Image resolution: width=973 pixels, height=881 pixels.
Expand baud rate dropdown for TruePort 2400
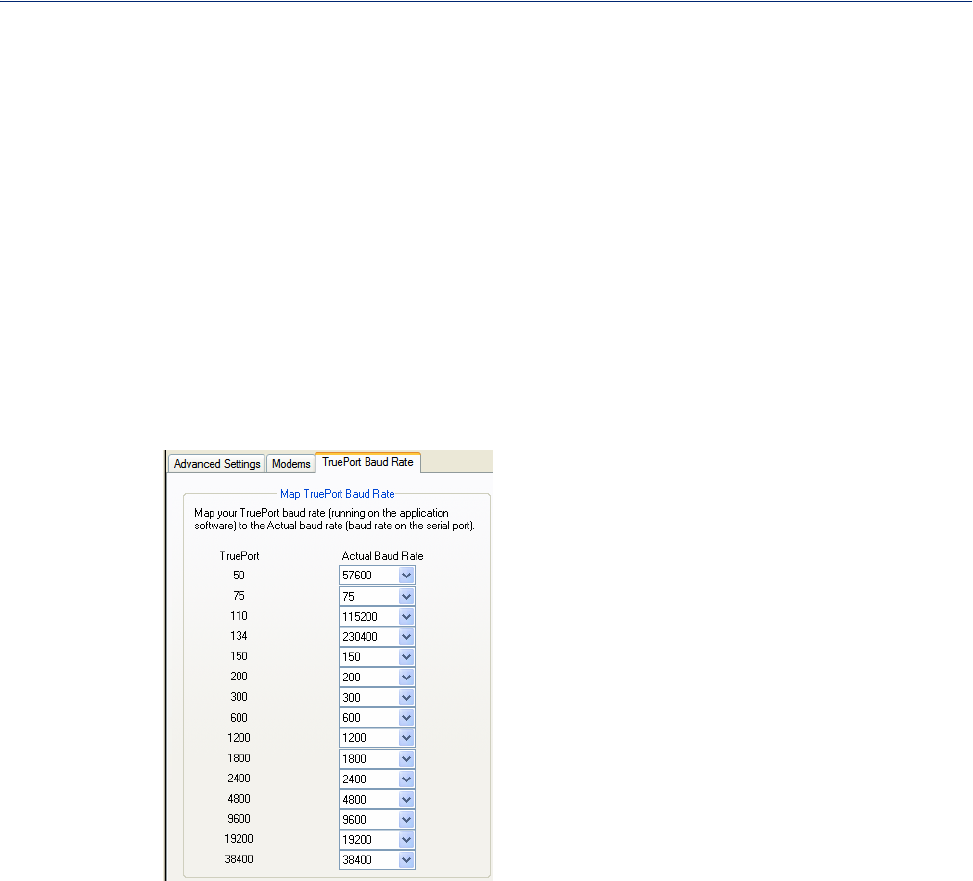(x=406, y=779)
